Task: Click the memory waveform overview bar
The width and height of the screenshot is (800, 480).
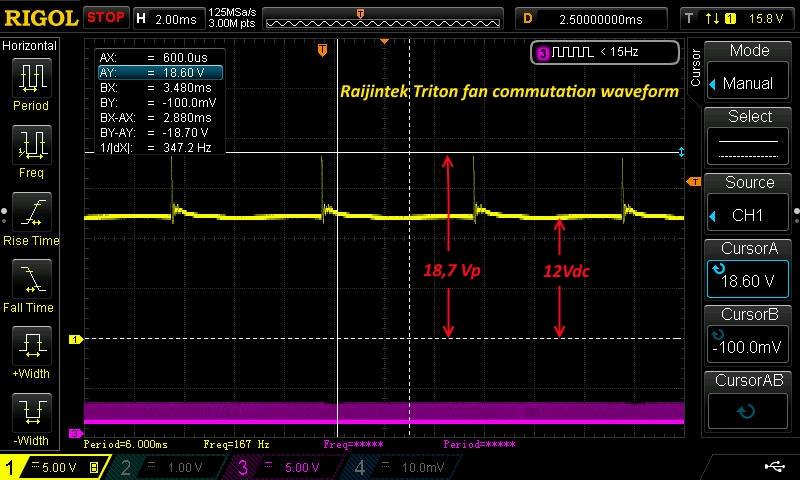Action: [x=383, y=18]
